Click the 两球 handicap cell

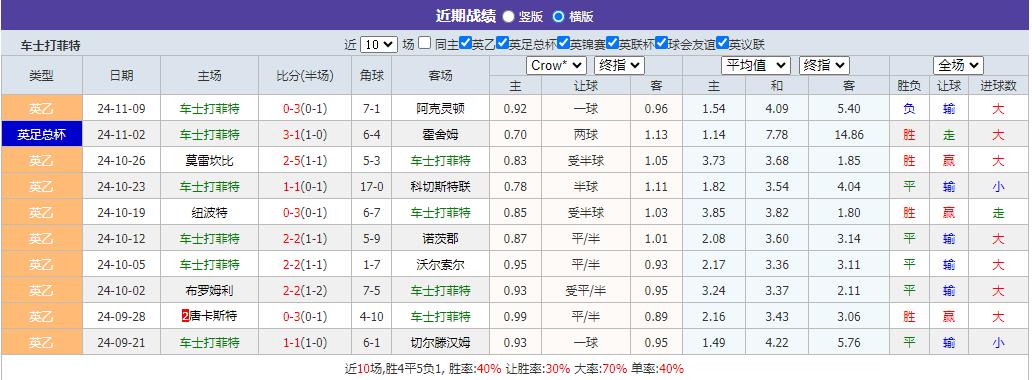[x=585, y=135]
